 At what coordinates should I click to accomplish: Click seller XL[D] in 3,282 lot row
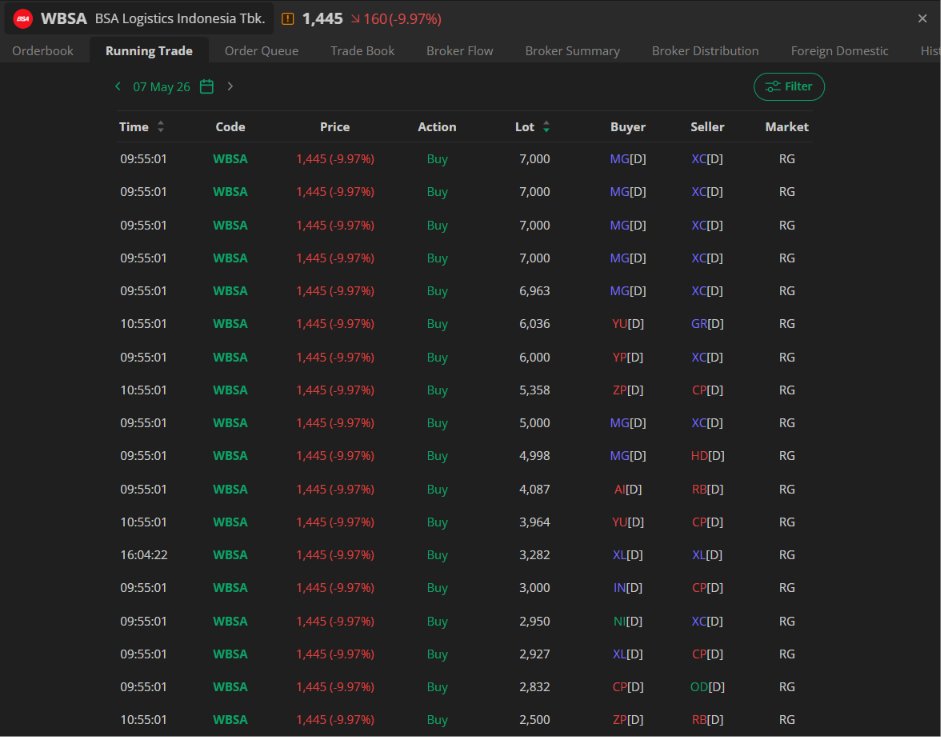click(x=707, y=555)
